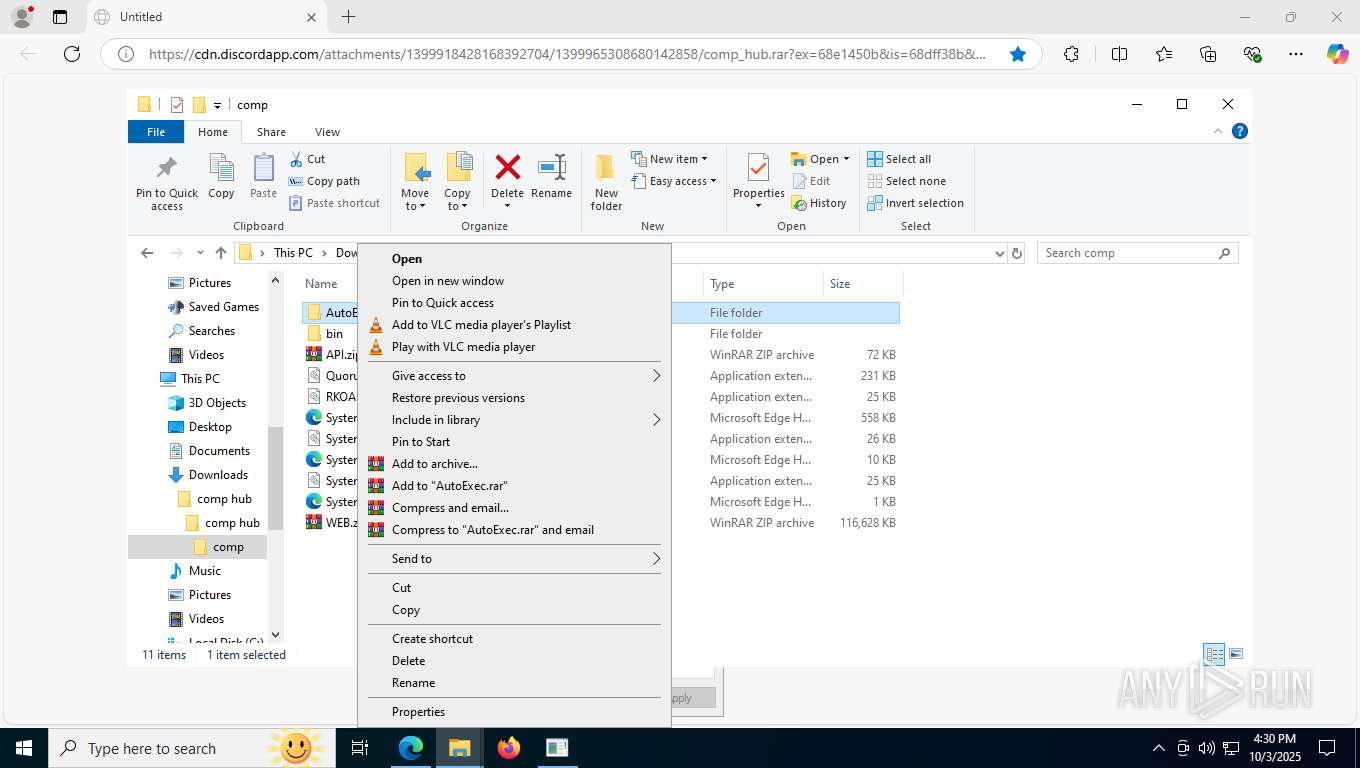Select context menu Delete entry
The width and height of the screenshot is (1360, 768).
tap(514, 661)
